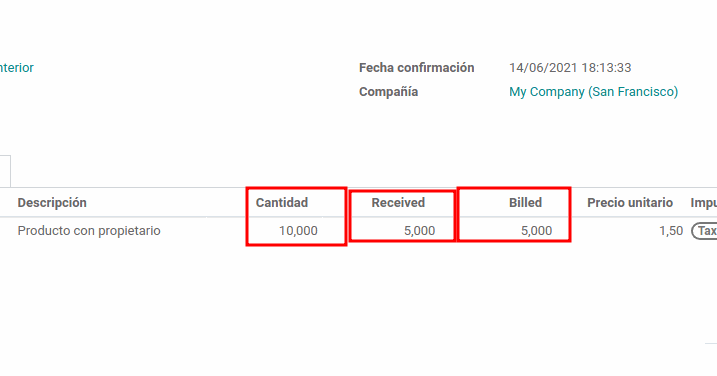Open the partially visible 'nterior' link
The width and height of the screenshot is (717, 376).
pos(16,68)
